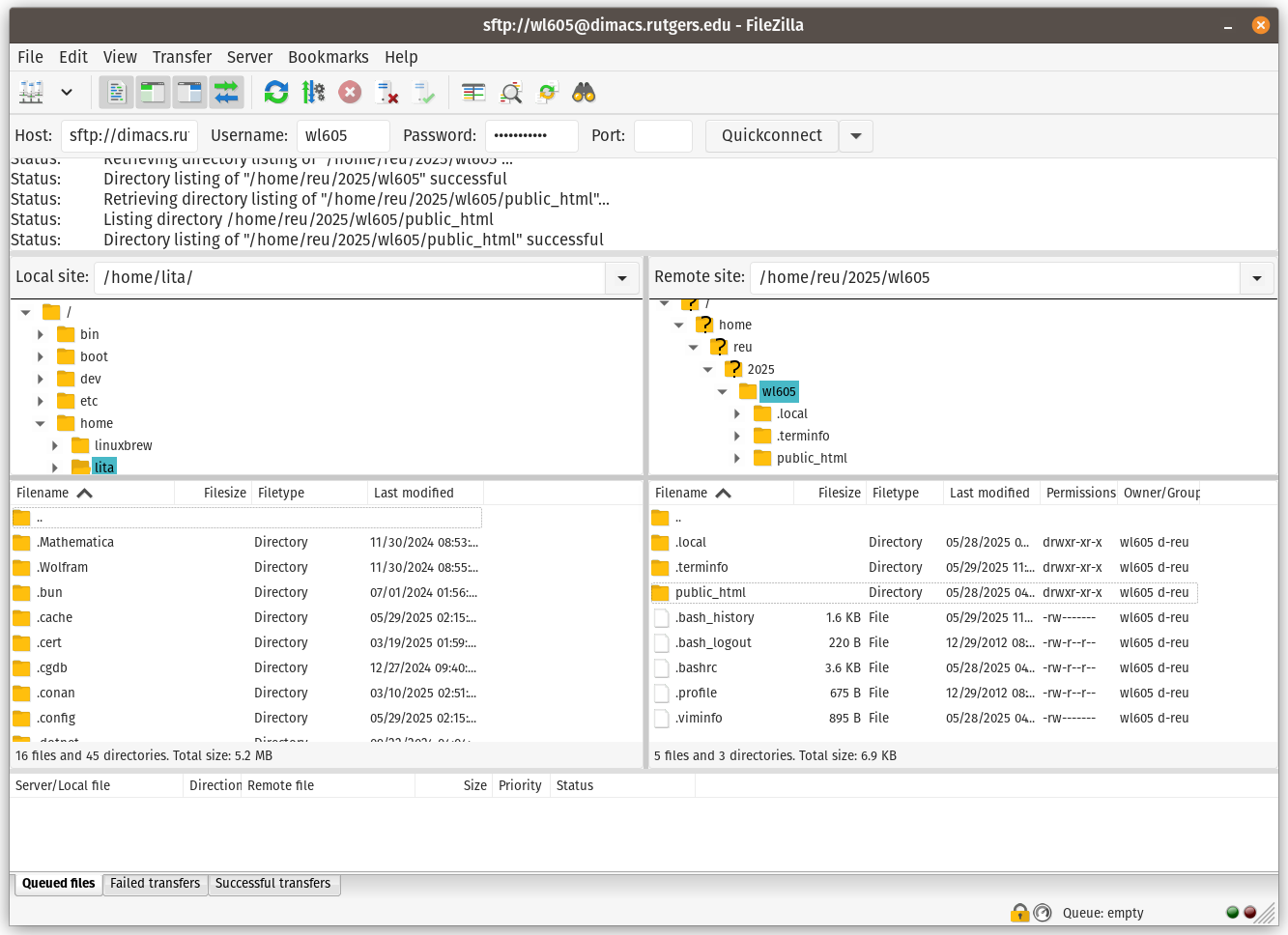Viewport: 1288px width, 935px height.
Task: Open the Edit menu
Action: pyautogui.click(x=73, y=57)
